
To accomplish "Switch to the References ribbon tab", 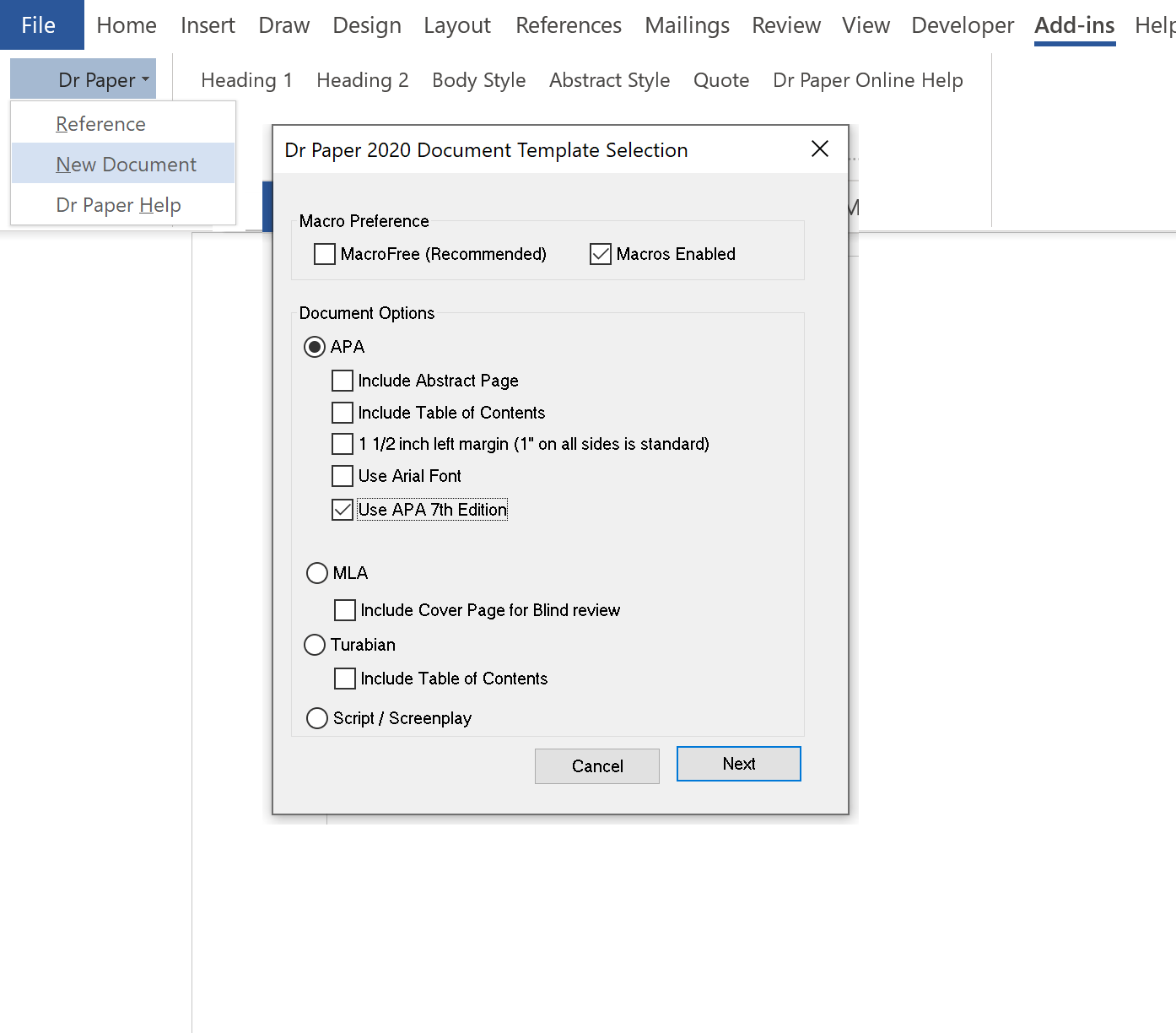I will pos(568,25).
